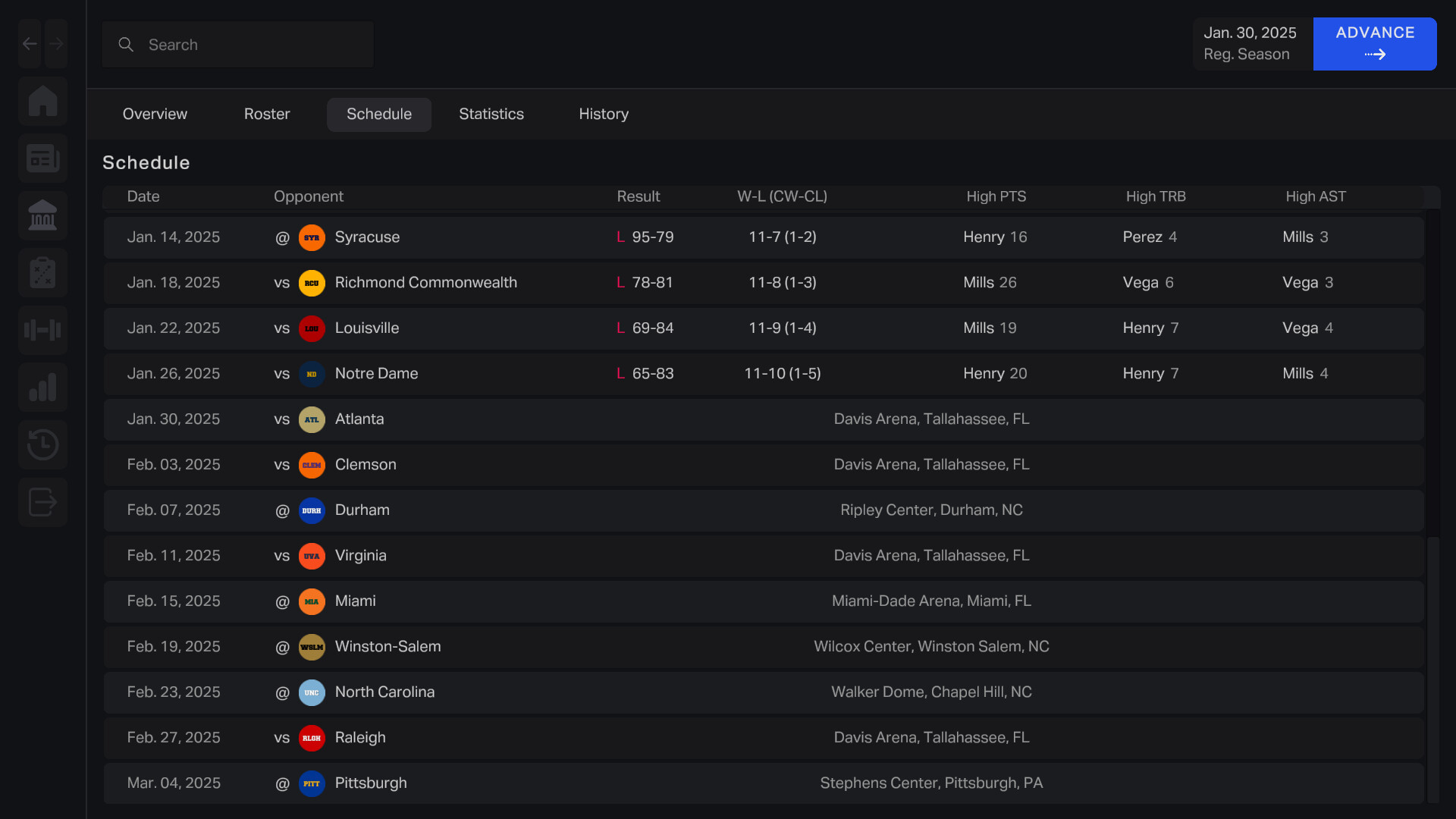1456x819 pixels.
Task: Switch to the Roster tab
Action: [x=267, y=115]
